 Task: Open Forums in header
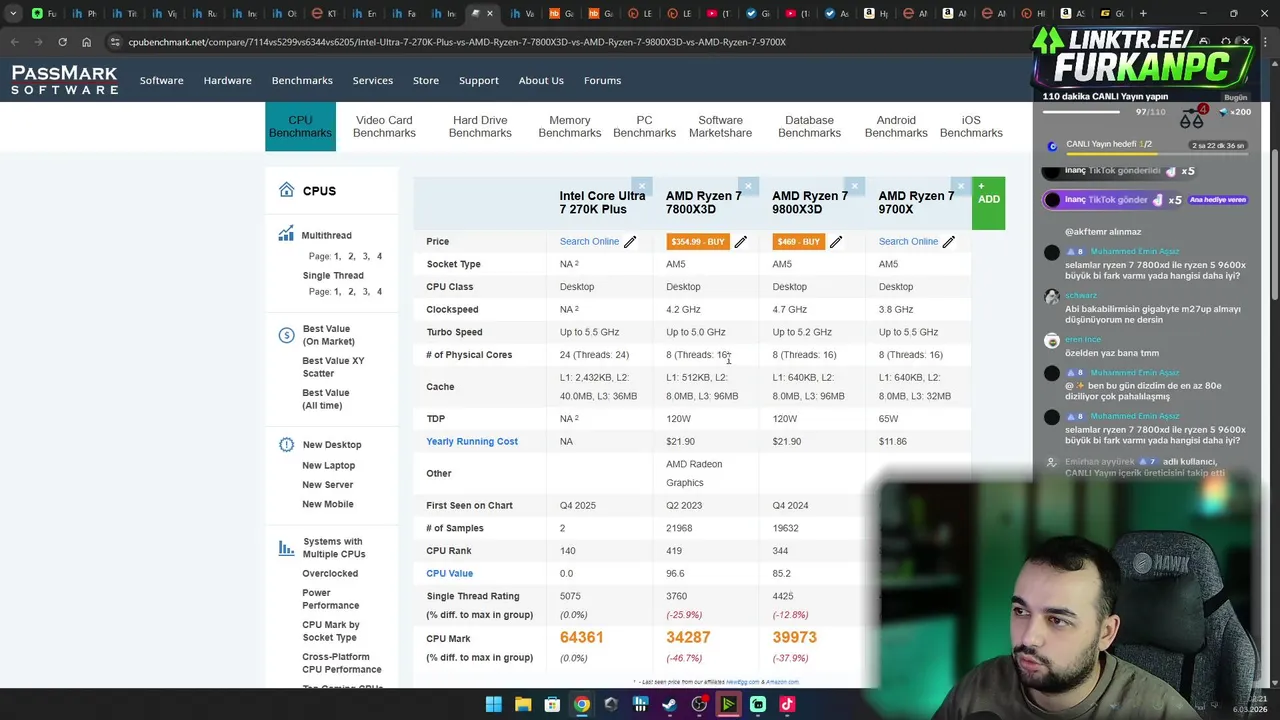[602, 80]
